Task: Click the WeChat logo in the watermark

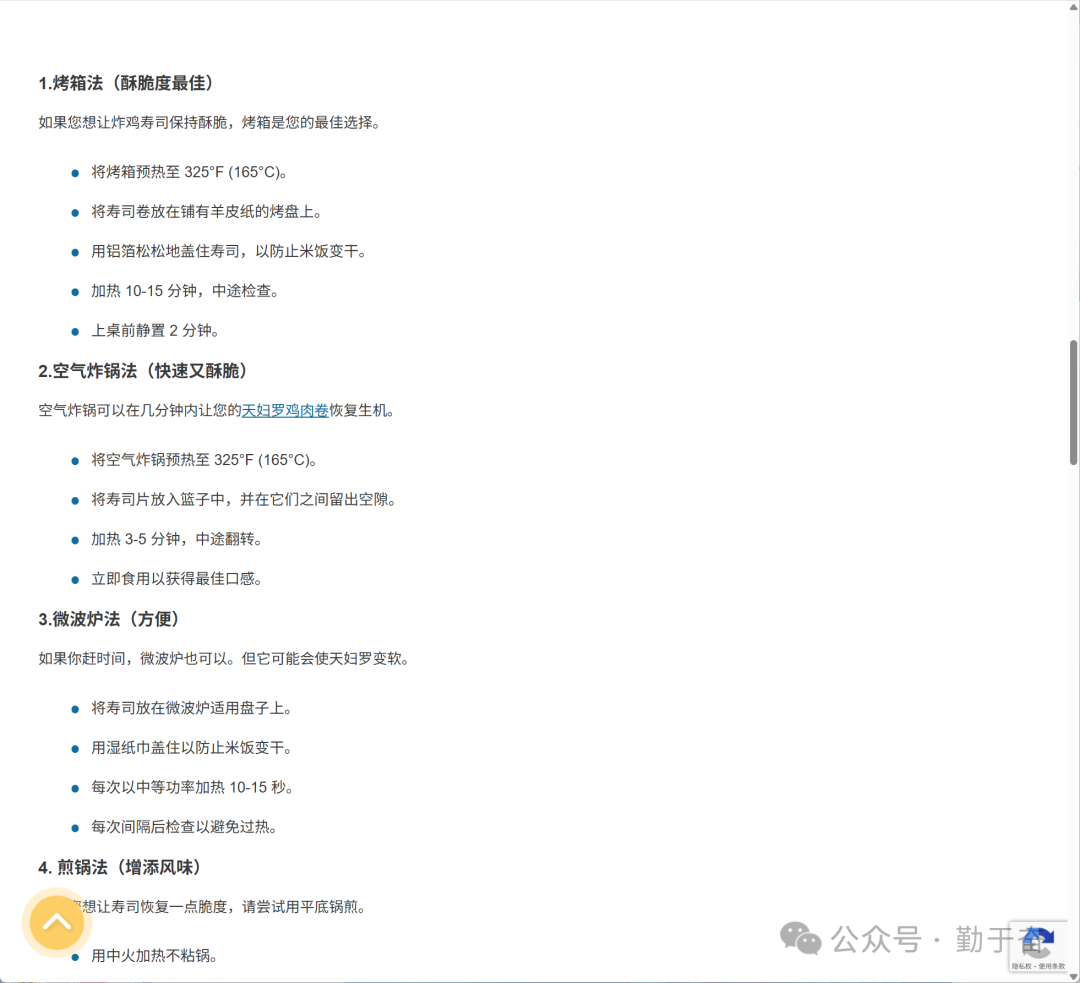Action: [x=800, y=938]
